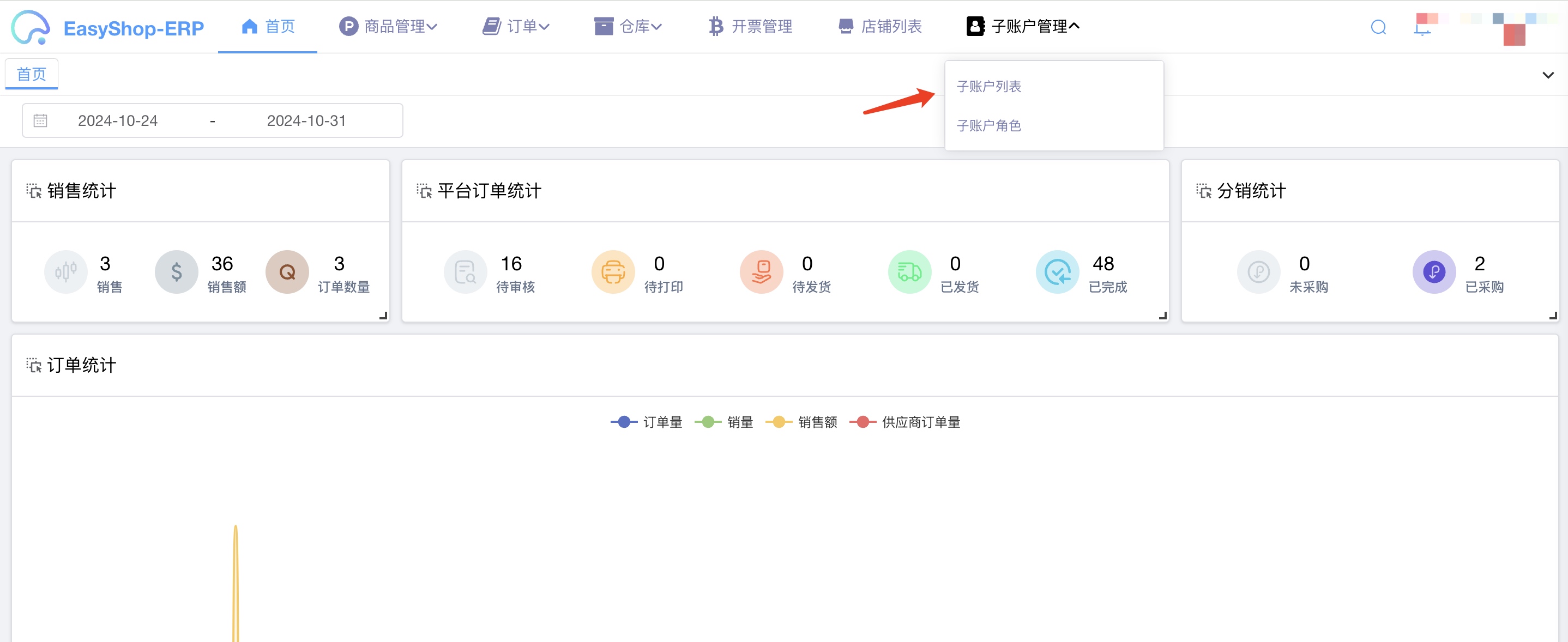
Task: Open 店铺列表 in navigation
Action: [880, 27]
